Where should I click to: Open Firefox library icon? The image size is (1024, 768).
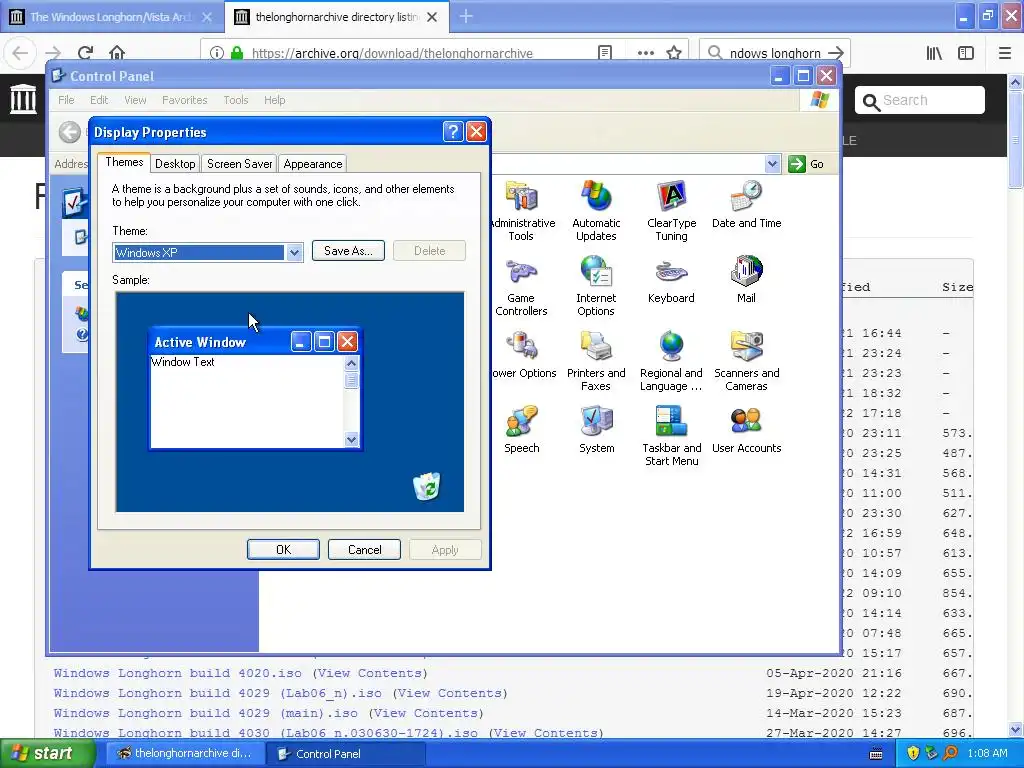pyautogui.click(x=934, y=53)
